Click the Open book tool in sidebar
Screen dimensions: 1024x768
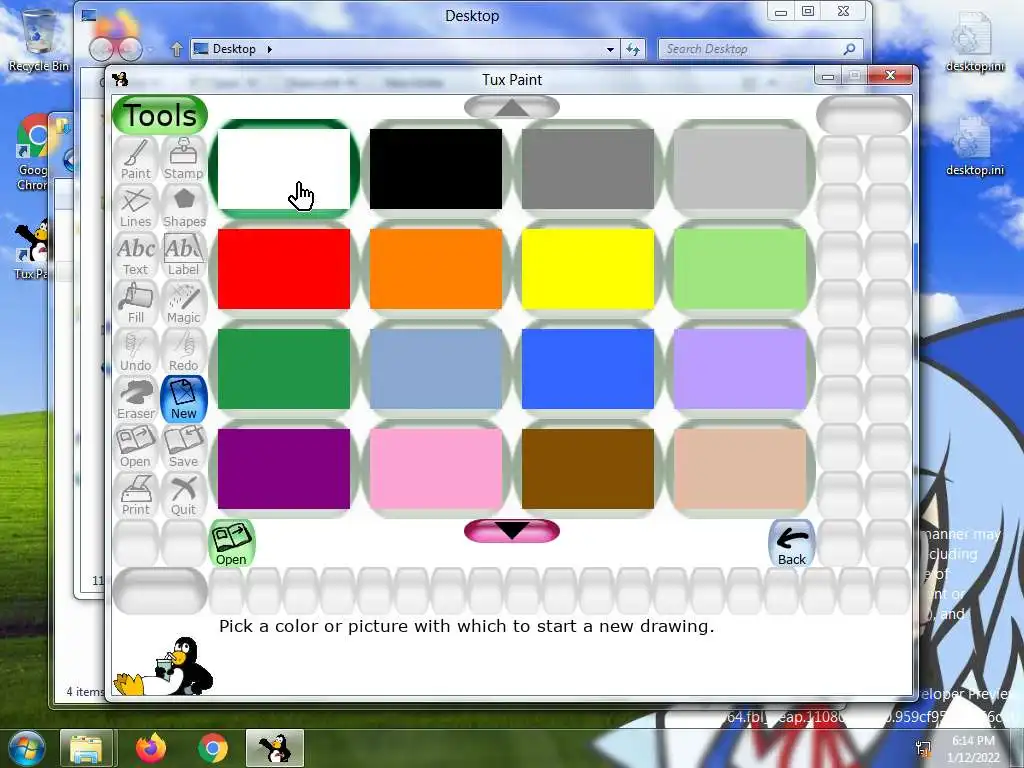click(136, 448)
